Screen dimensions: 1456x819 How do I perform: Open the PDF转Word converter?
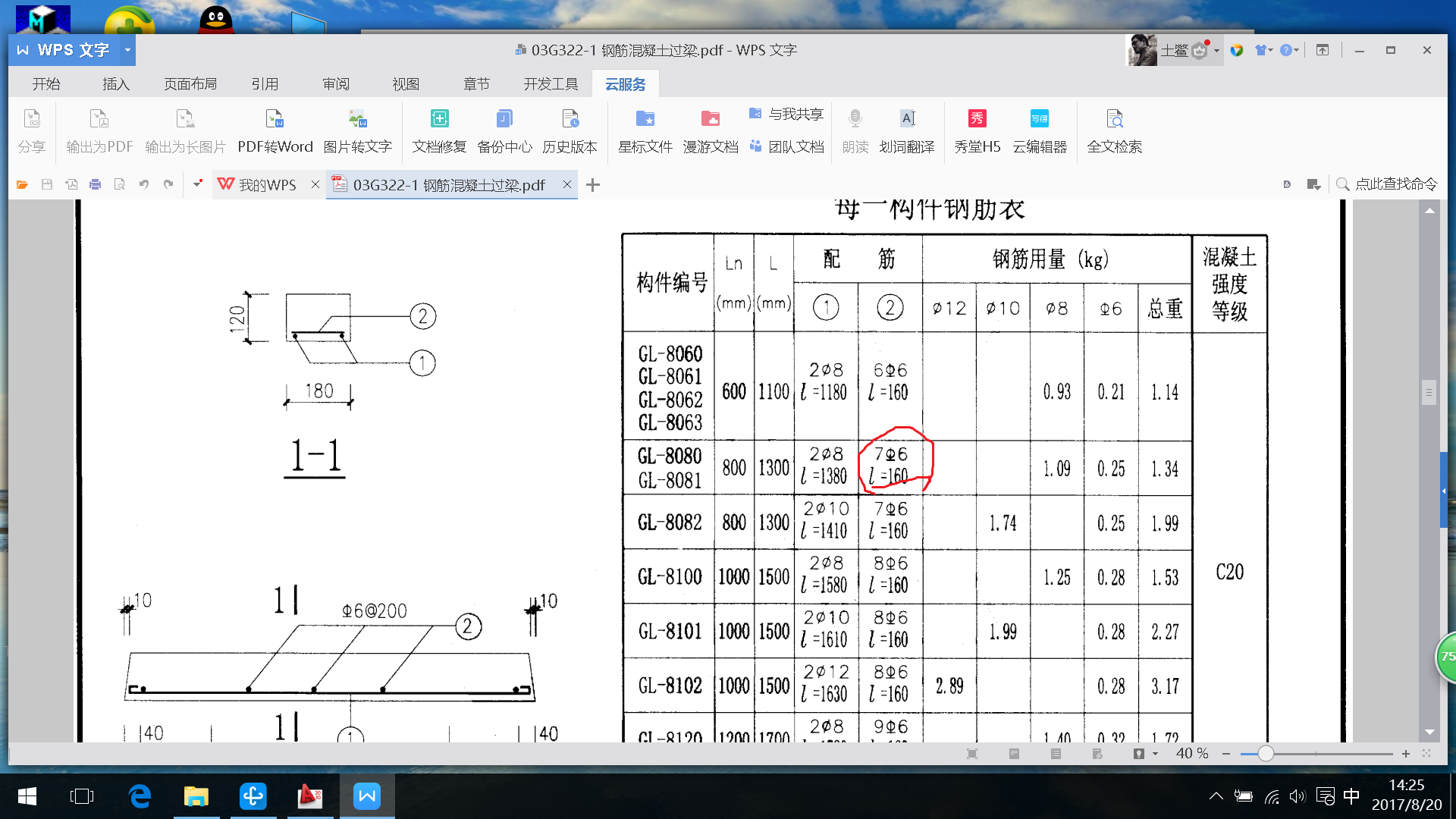pyautogui.click(x=275, y=130)
